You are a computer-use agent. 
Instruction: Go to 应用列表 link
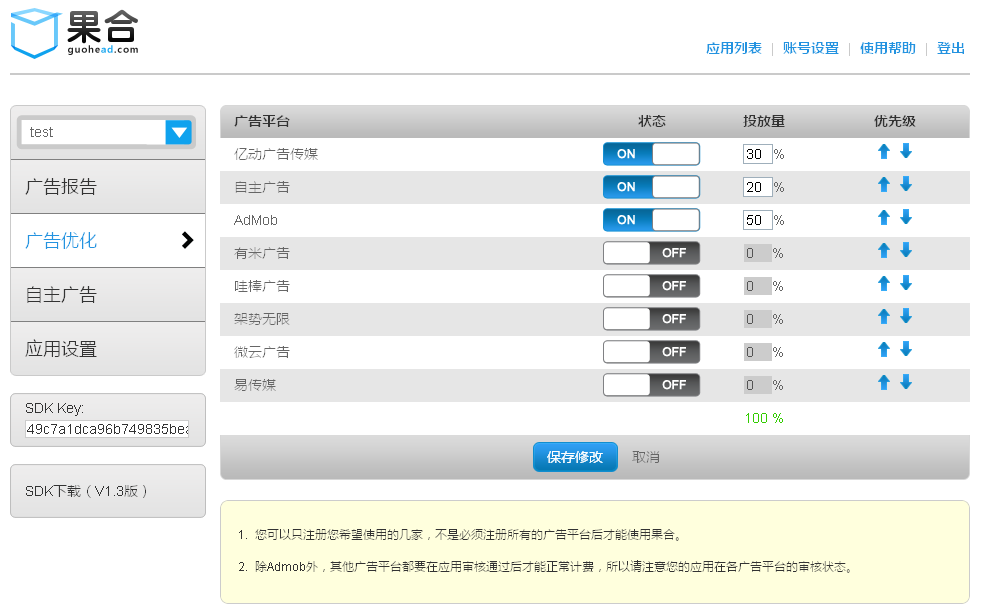tap(734, 48)
